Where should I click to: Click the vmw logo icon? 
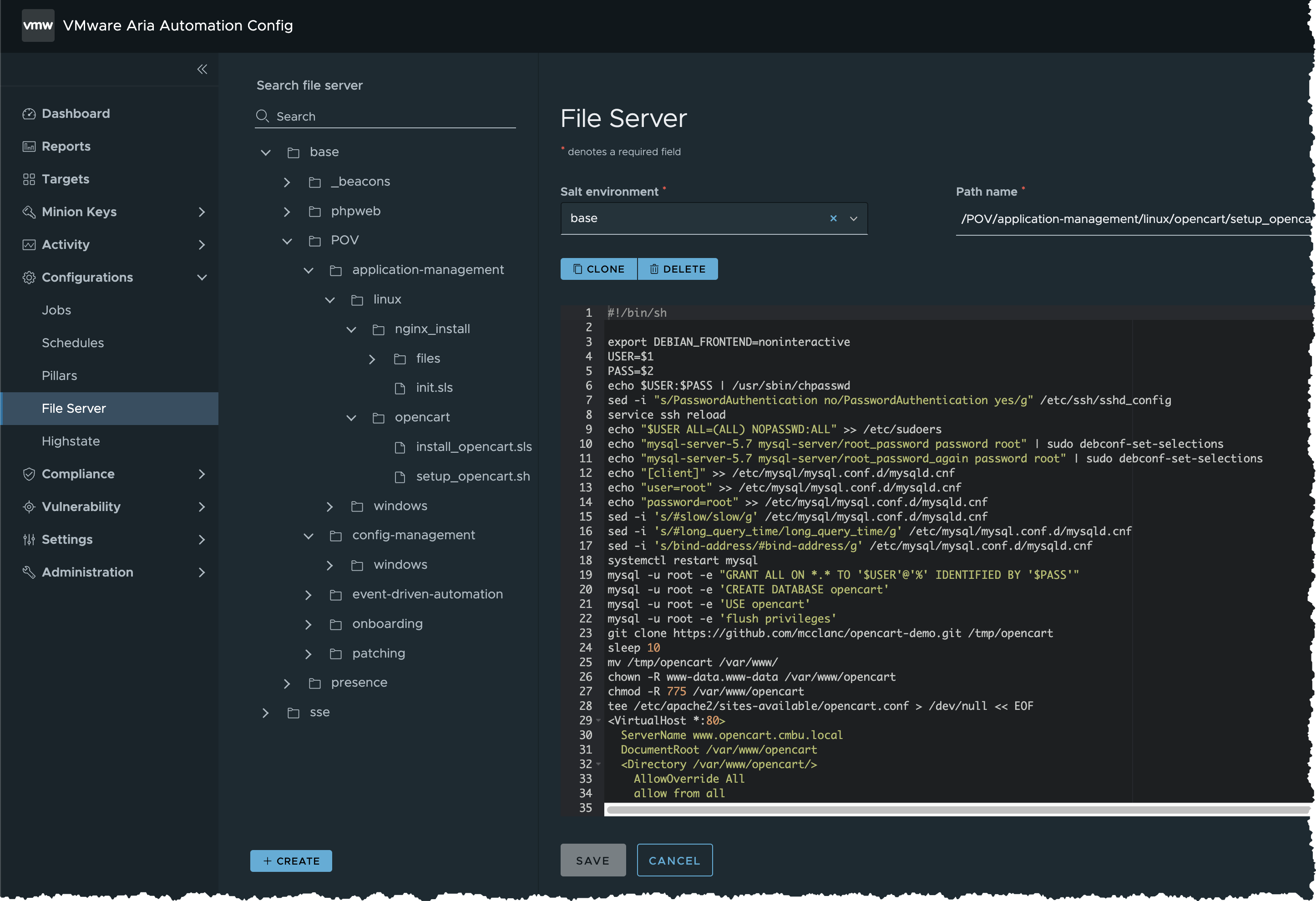[x=38, y=25]
